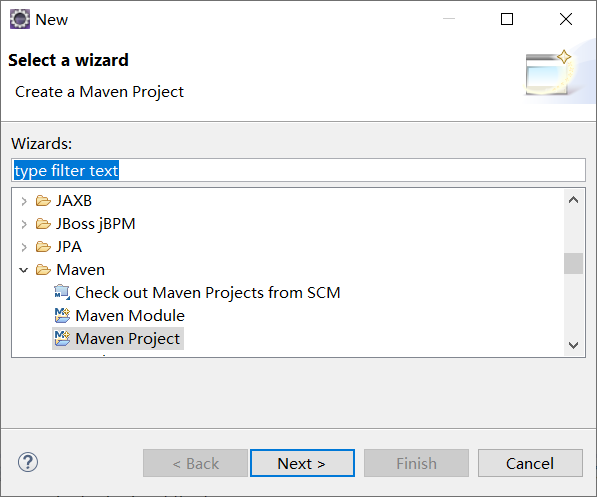Image resolution: width=597 pixels, height=497 pixels.
Task: Proceed with the Next button
Action: click(x=302, y=463)
